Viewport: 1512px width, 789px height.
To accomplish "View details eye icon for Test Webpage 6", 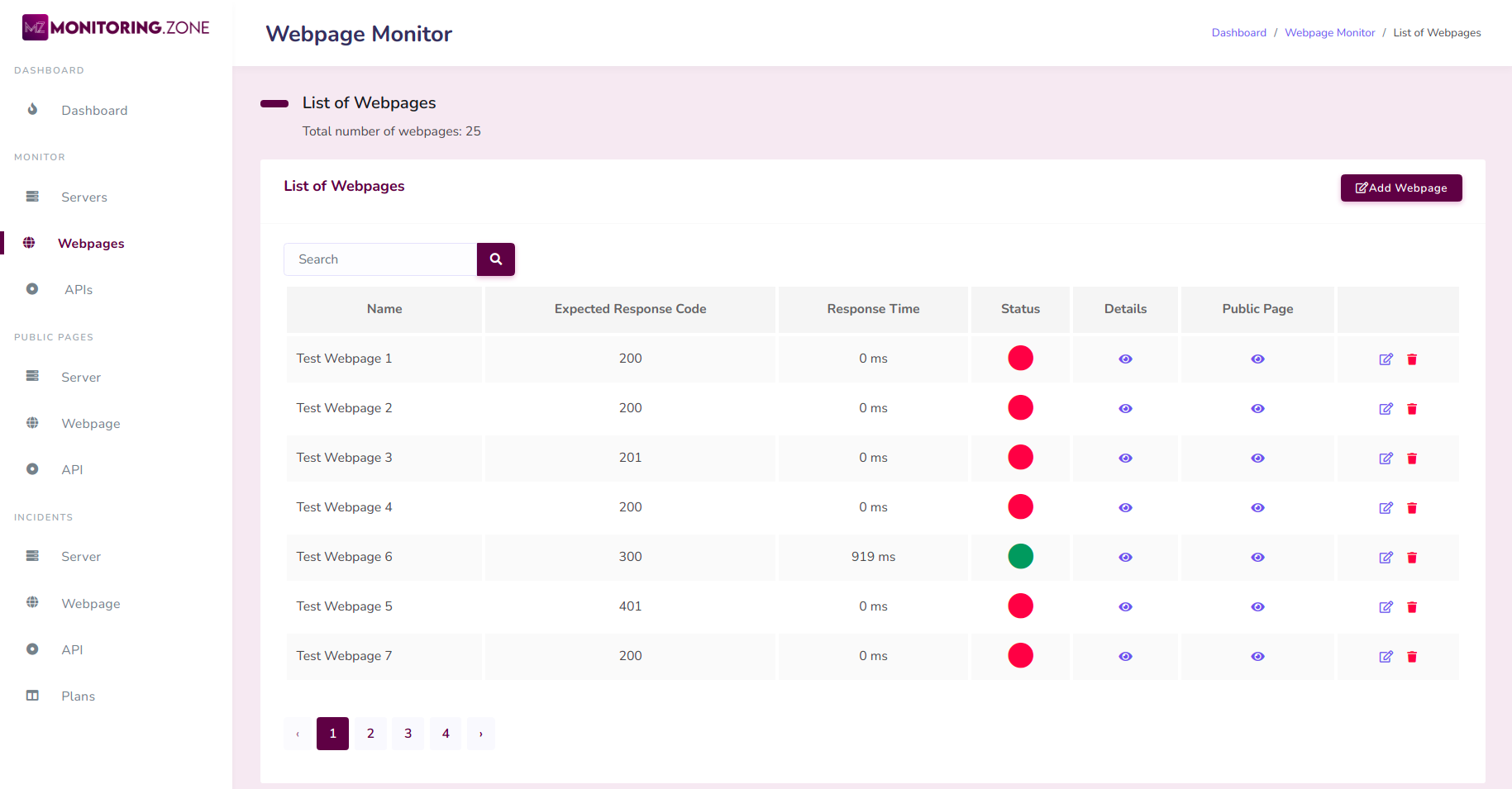I will (x=1125, y=558).
